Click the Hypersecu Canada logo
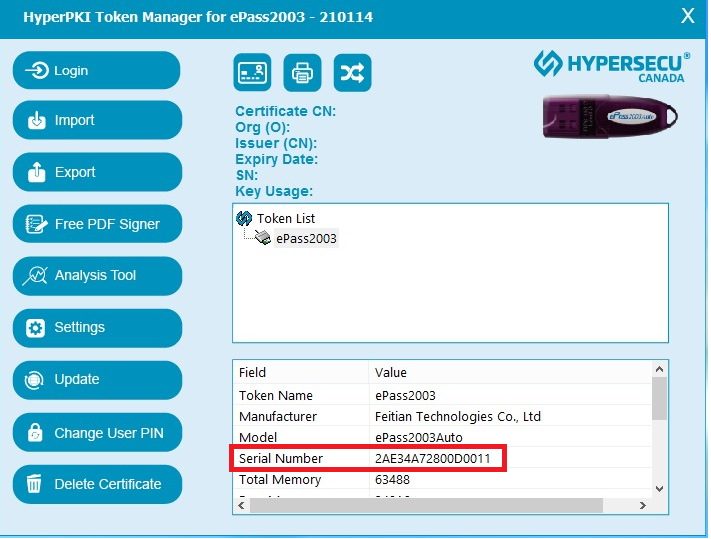The width and height of the screenshot is (711, 539). [612, 66]
